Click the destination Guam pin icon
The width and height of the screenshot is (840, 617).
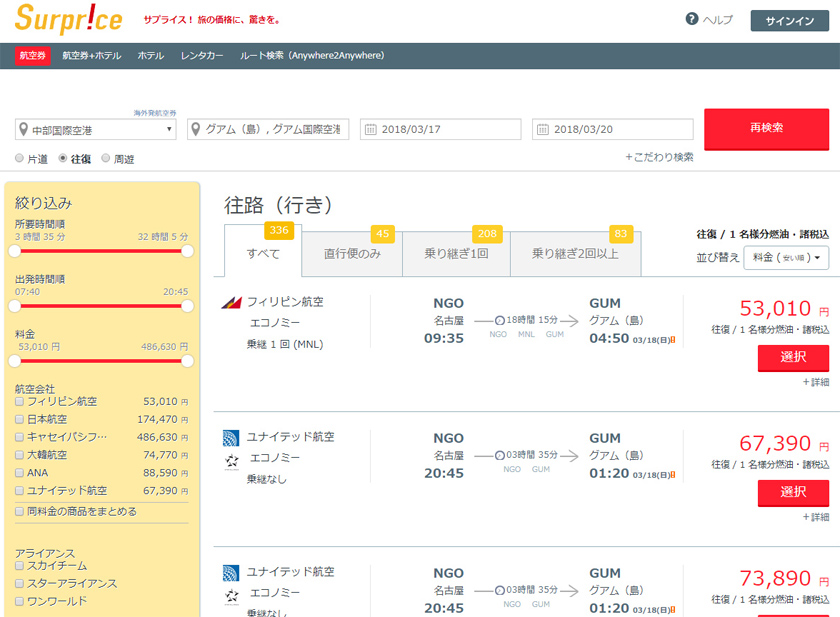(196, 129)
